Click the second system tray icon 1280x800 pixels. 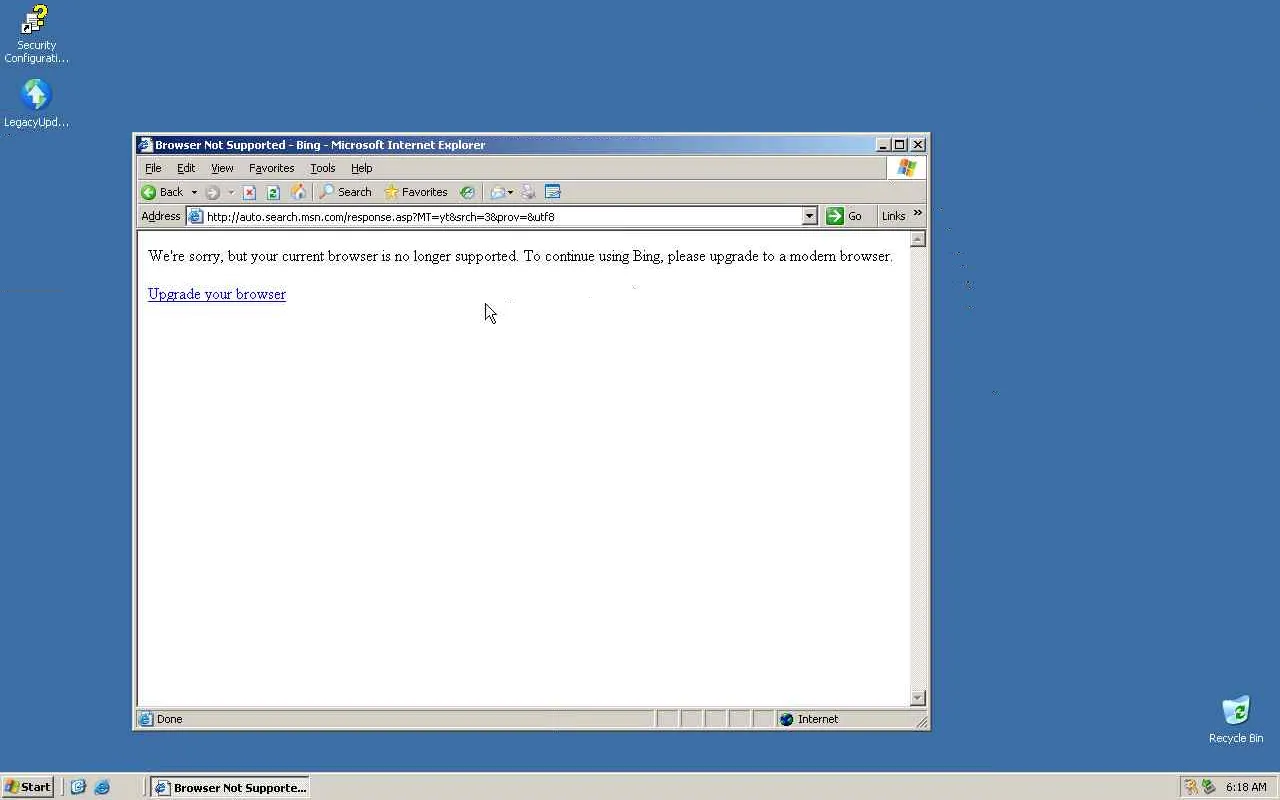click(x=1209, y=787)
